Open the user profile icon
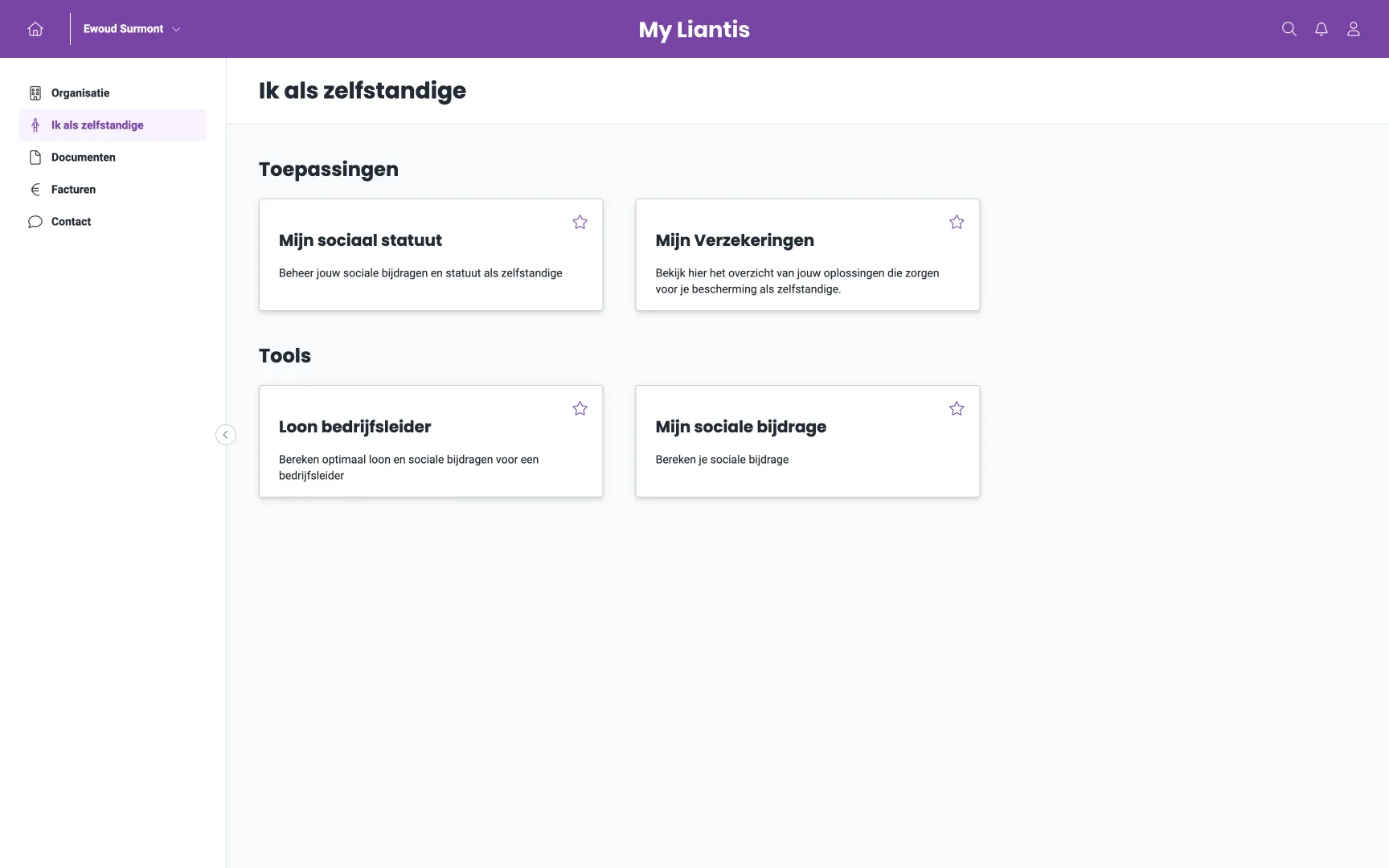Image resolution: width=1389 pixels, height=868 pixels. 1354,29
